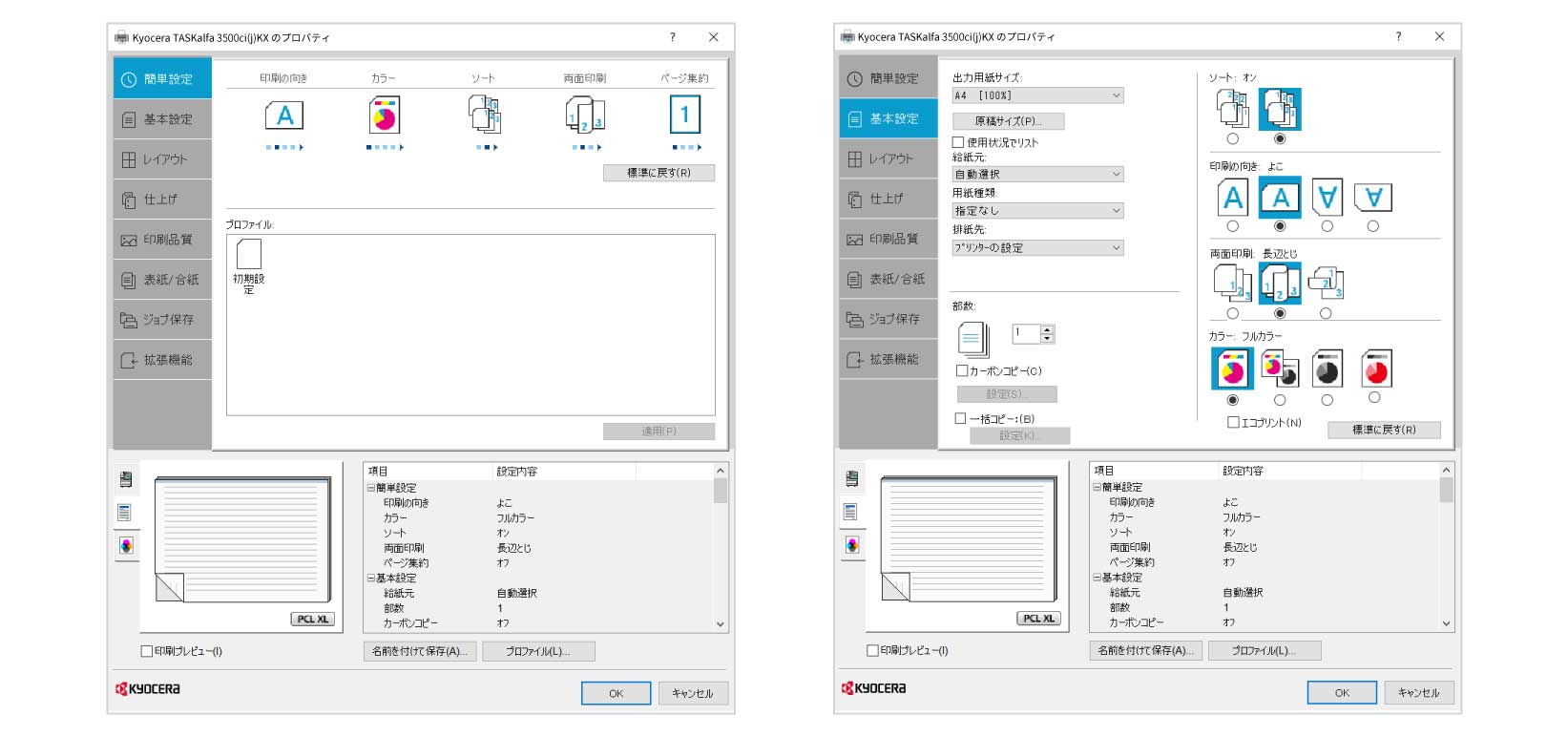The width and height of the screenshot is (1568, 737).
Task: Choose the portrait orientation icon in right window
Action: 1233,198
